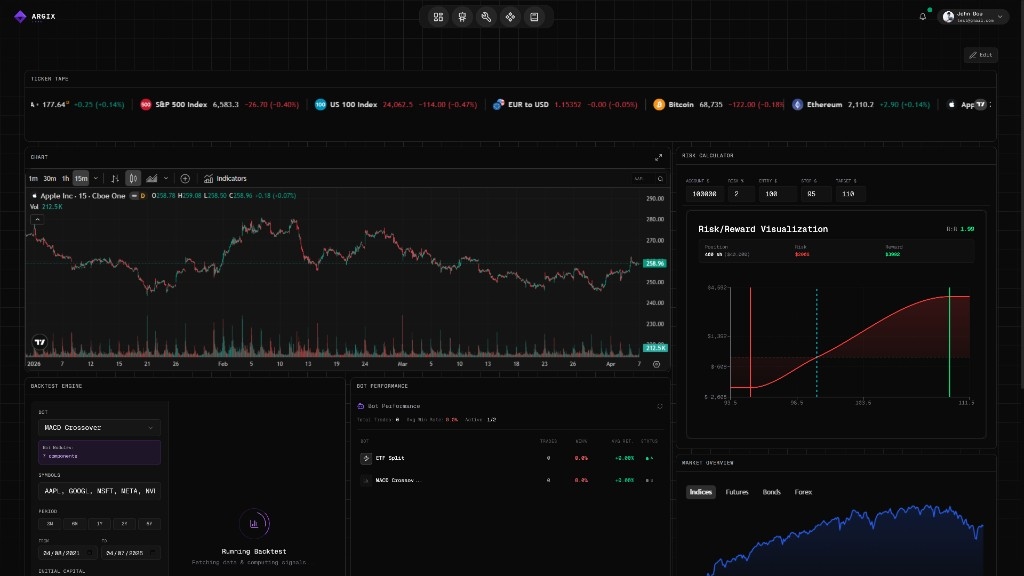Open the MACD Crossover bot dropdown
This screenshot has width=1024, height=576.
click(x=99, y=428)
